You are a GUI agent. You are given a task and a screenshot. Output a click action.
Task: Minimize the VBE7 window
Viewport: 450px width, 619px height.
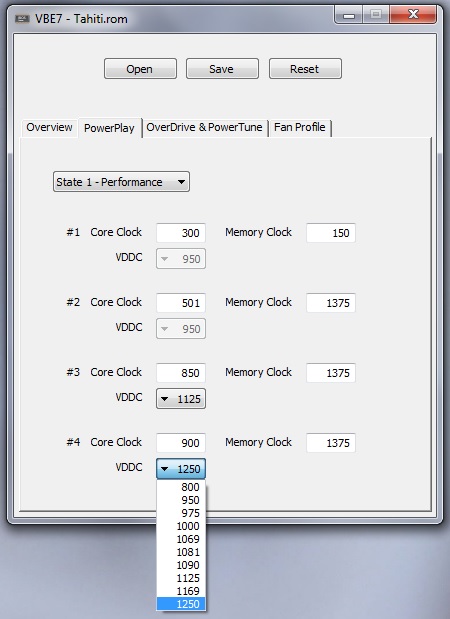(x=349, y=15)
